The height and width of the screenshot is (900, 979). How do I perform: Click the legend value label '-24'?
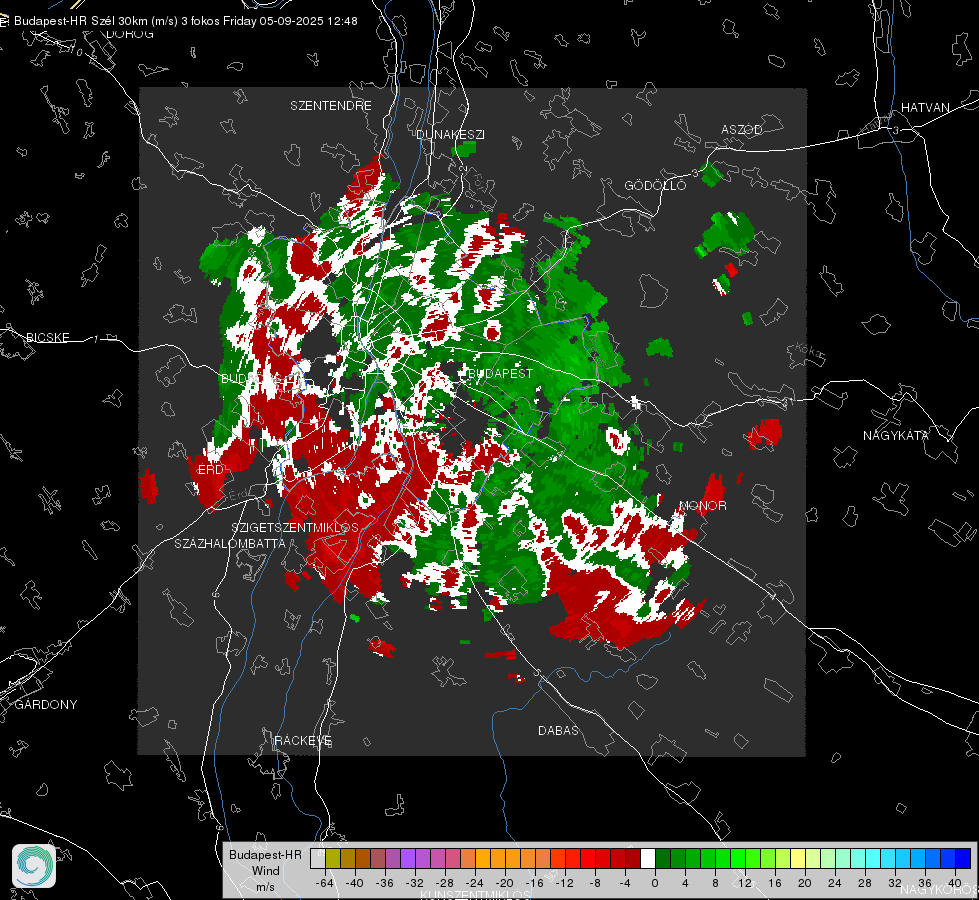(474, 883)
